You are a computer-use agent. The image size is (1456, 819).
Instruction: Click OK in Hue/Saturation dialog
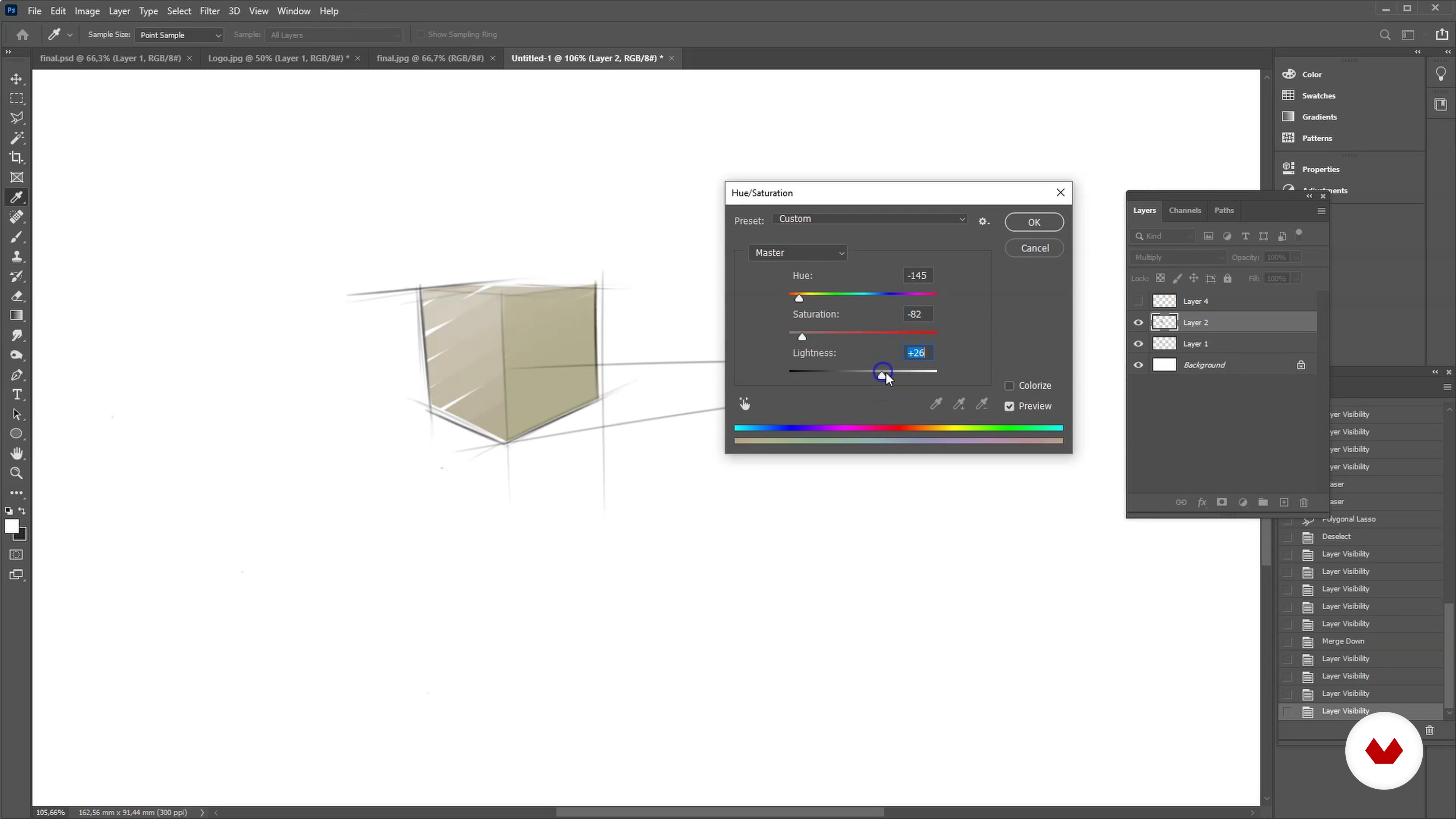1034,222
